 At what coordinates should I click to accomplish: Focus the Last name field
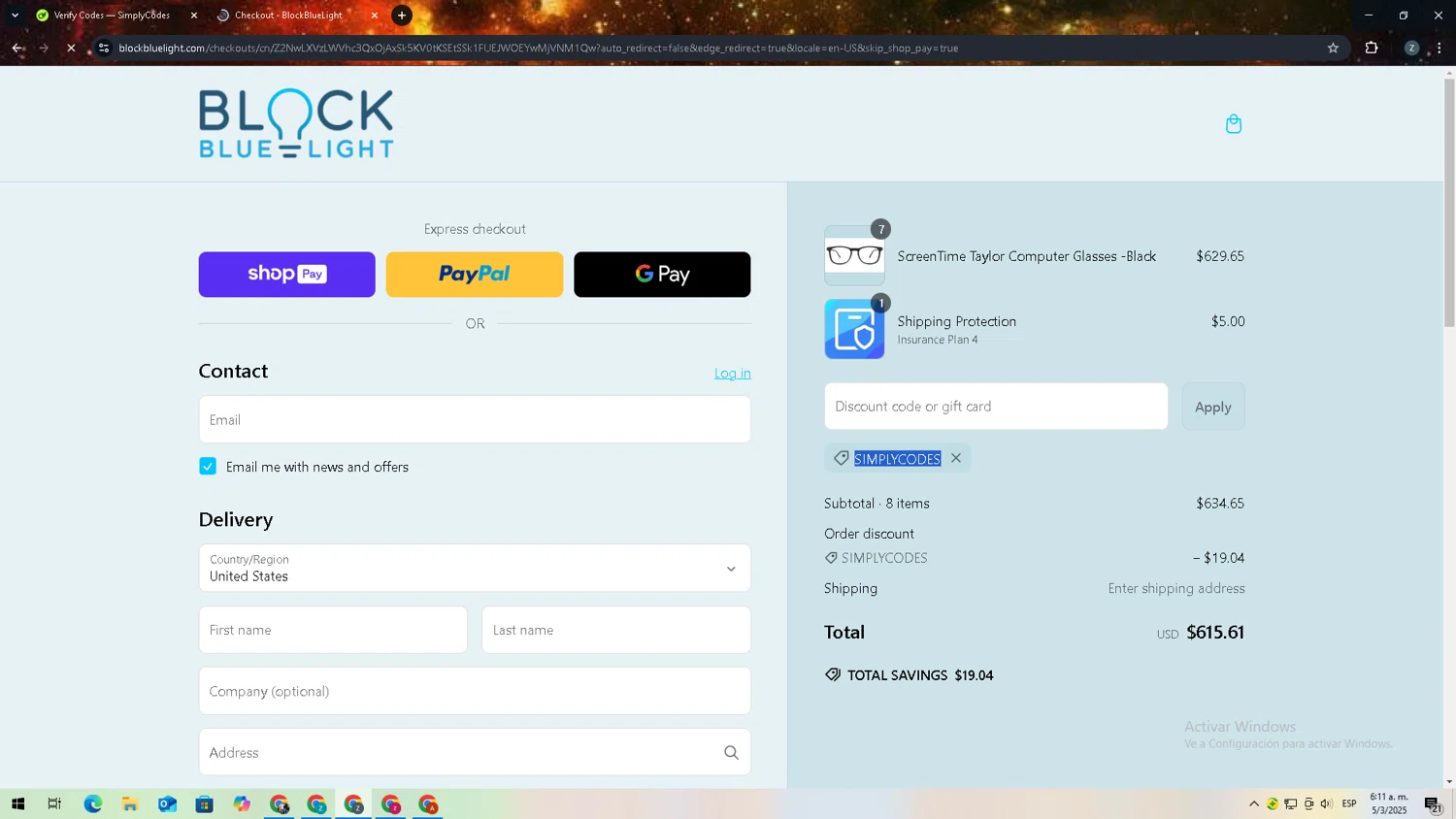tap(616, 630)
